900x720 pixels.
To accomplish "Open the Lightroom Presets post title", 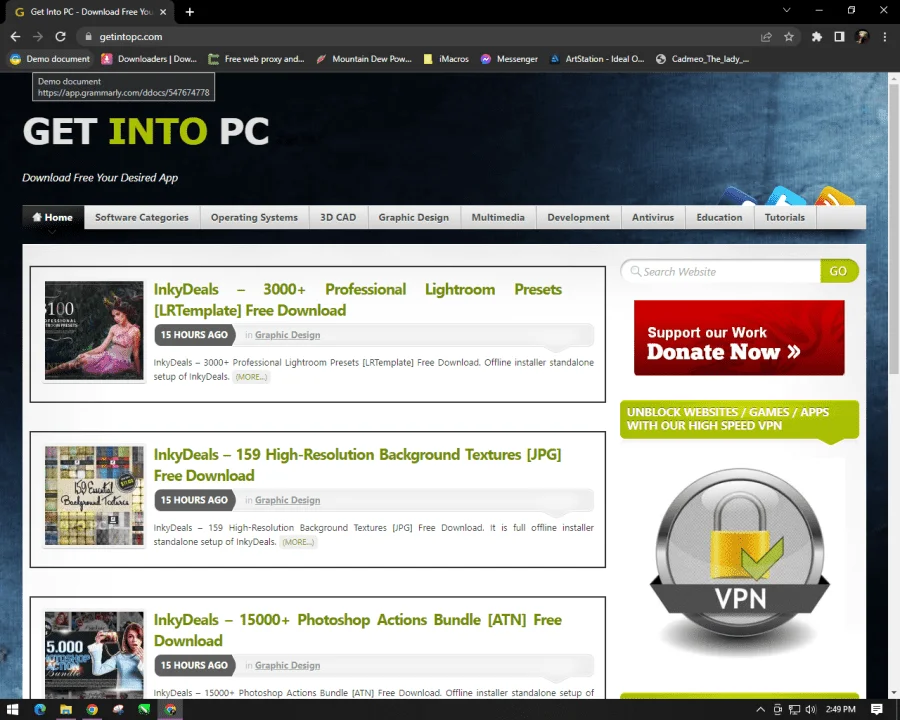I will (x=358, y=300).
